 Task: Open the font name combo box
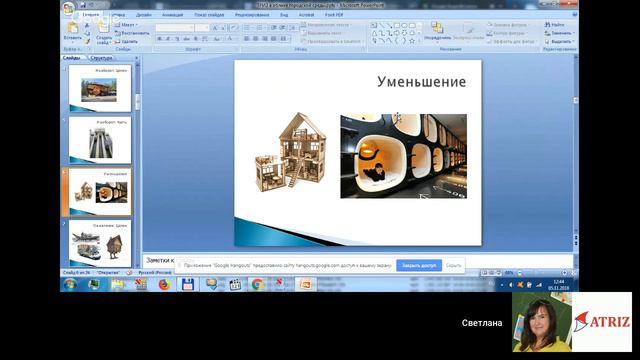tap(175, 28)
